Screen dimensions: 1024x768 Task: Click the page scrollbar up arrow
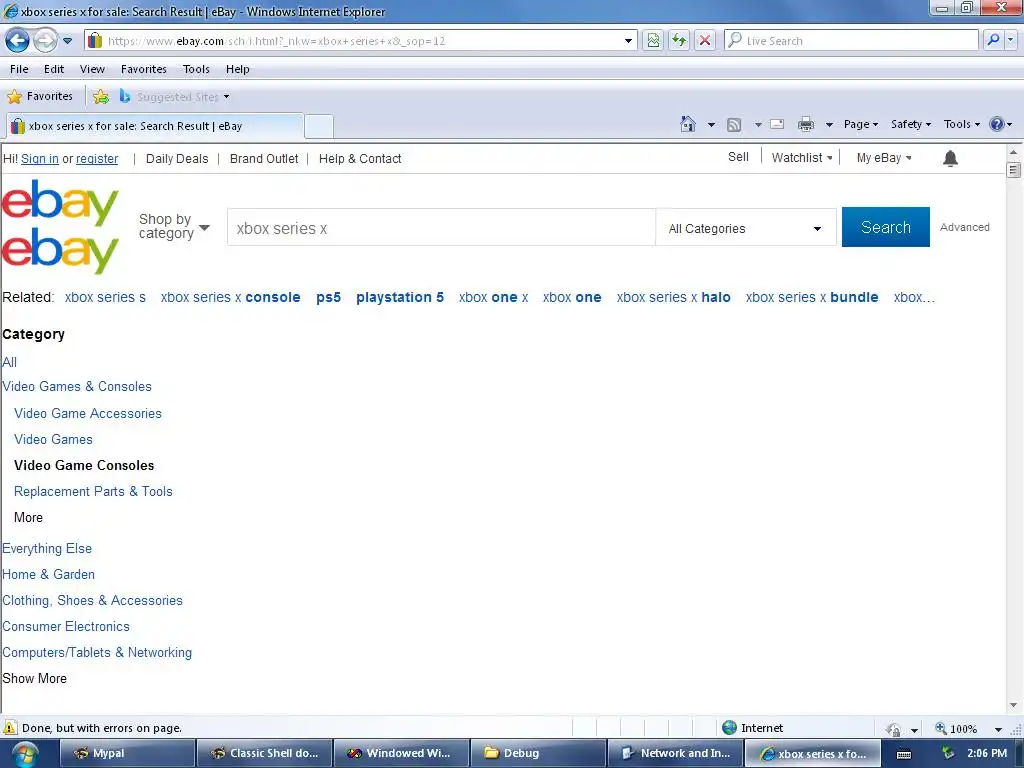pyautogui.click(x=1013, y=152)
